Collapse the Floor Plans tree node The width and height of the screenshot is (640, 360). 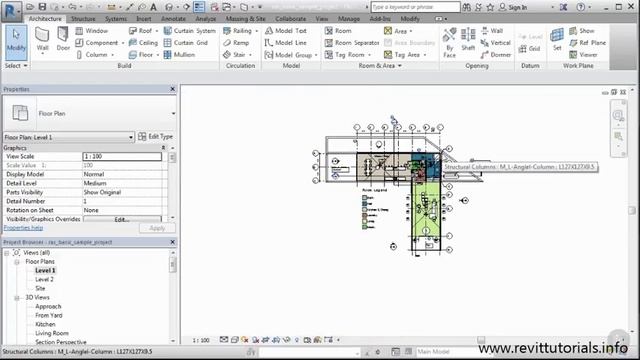click(17, 262)
